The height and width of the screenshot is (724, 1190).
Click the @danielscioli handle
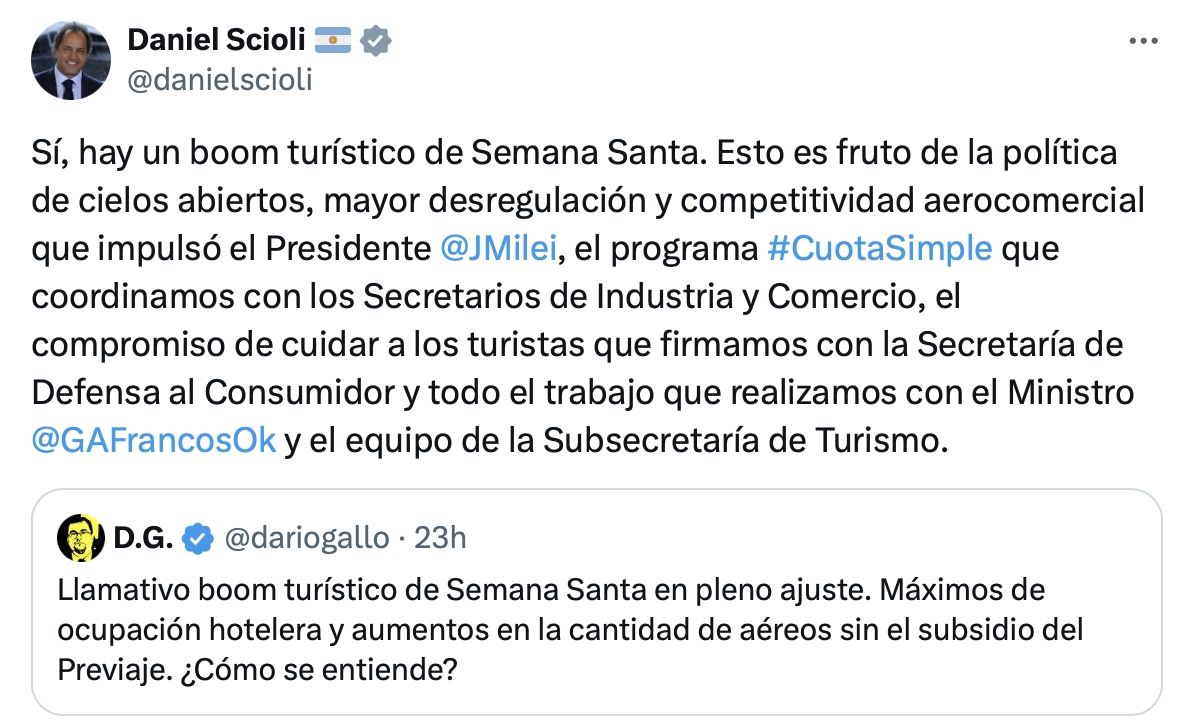(220, 80)
